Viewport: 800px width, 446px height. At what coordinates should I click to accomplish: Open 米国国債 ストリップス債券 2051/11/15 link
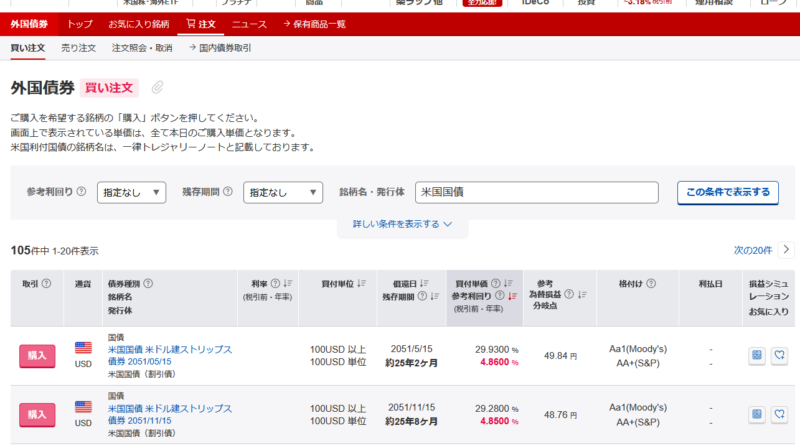click(x=170, y=414)
